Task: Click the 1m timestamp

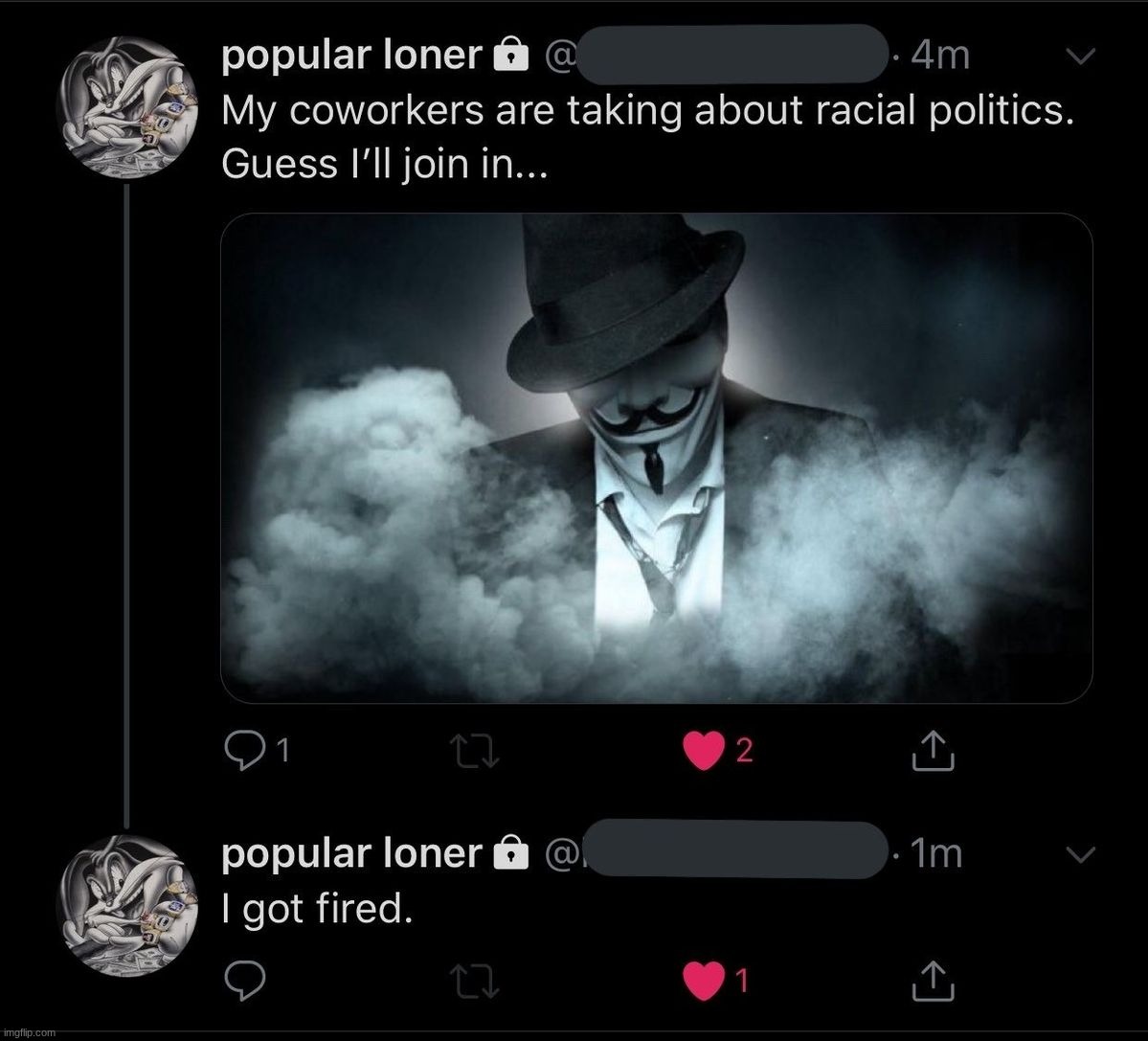Action: coord(935,852)
